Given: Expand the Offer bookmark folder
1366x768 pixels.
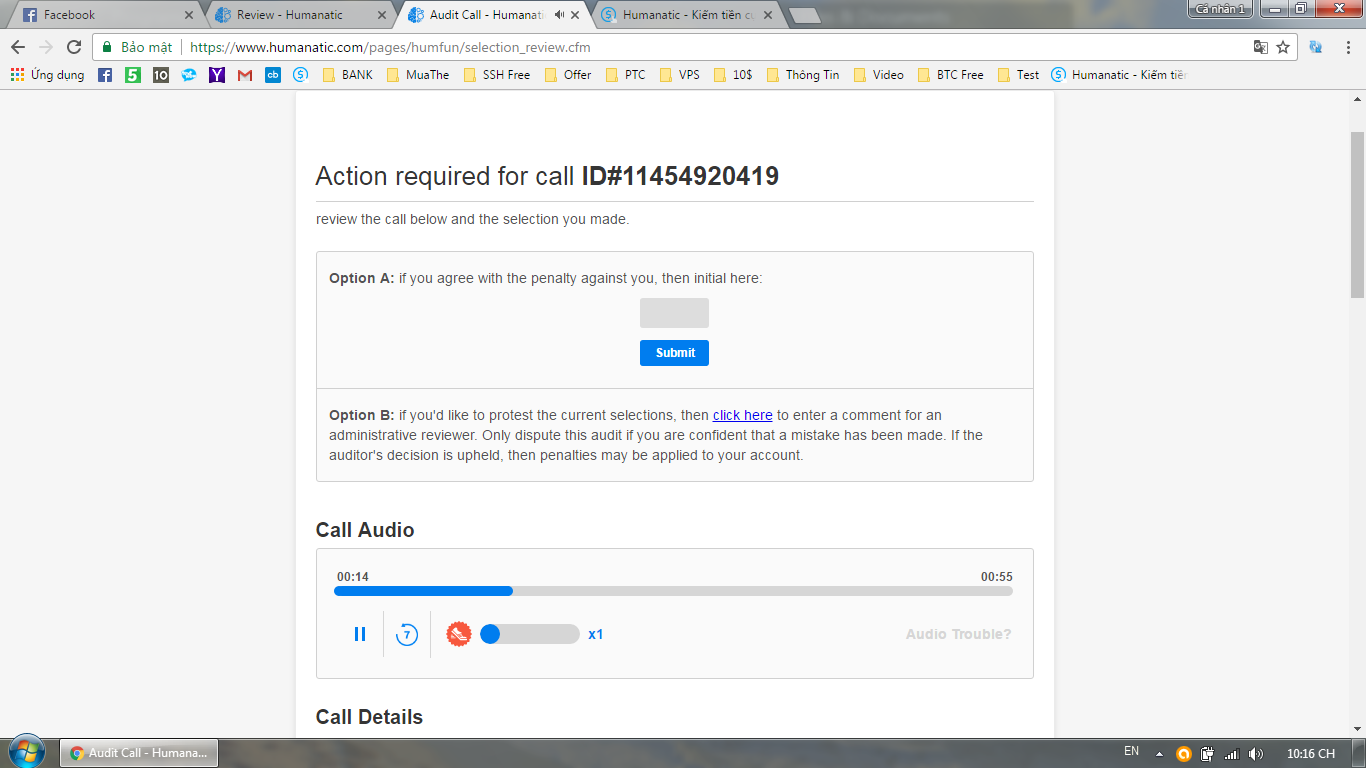Looking at the screenshot, I should click(568, 75).
